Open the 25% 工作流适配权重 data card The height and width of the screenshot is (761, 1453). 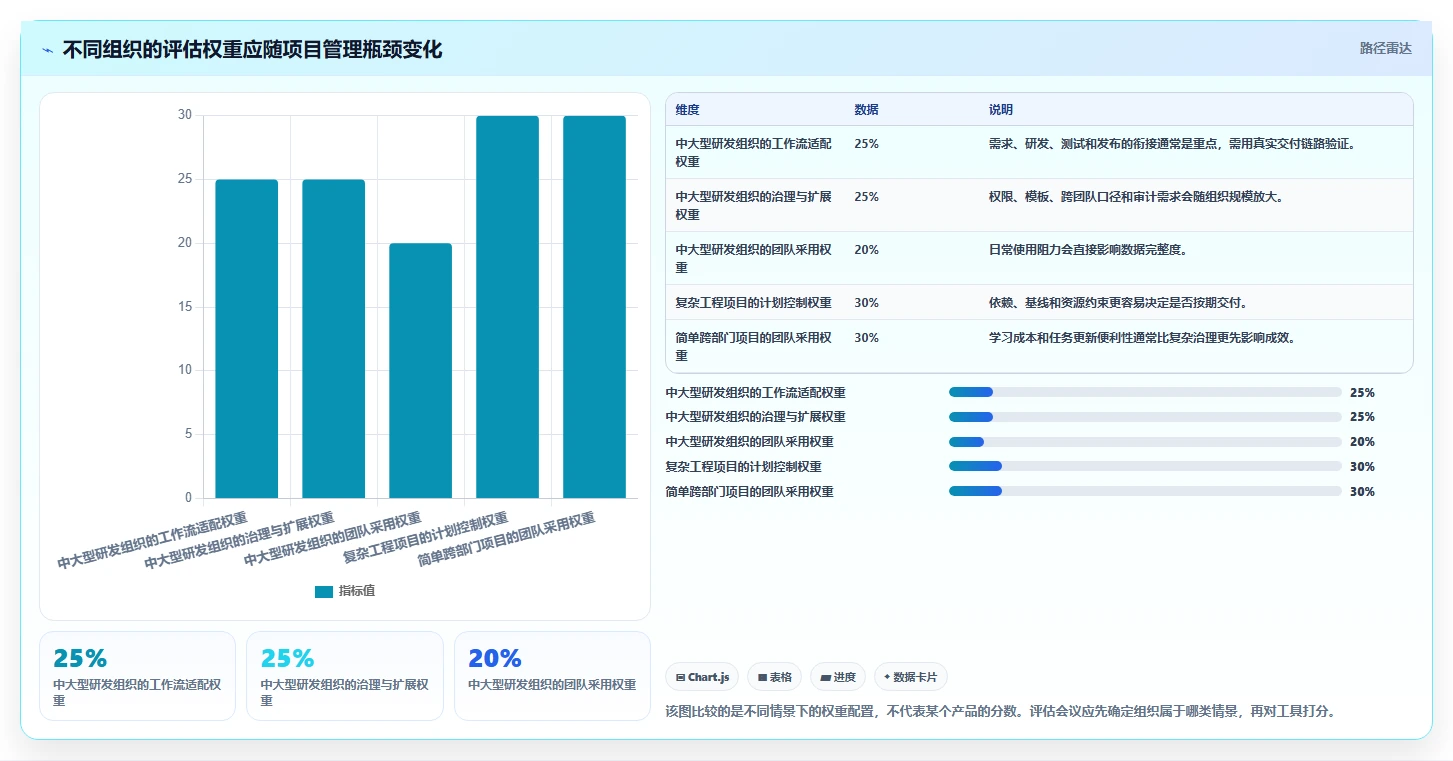137,676
